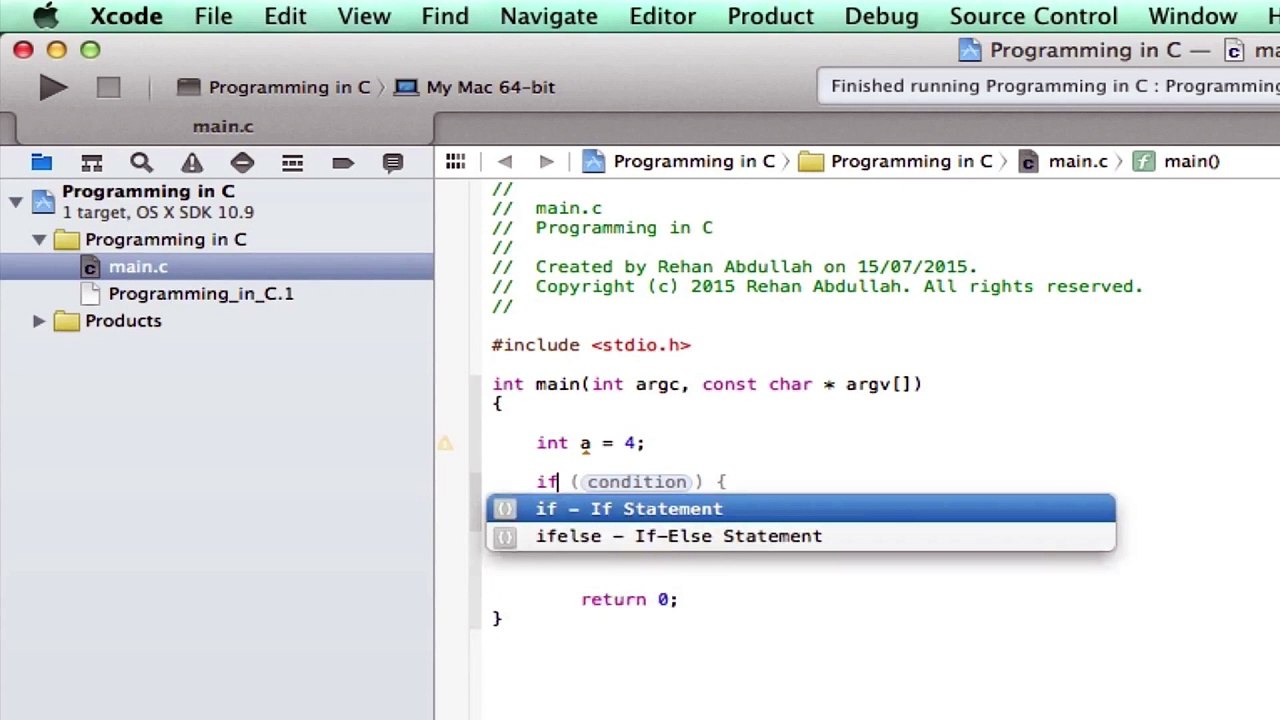Viewport: 1280px width, 720px height.
Task: Go forward with jump bar right arrow
Action: point(546,161)
